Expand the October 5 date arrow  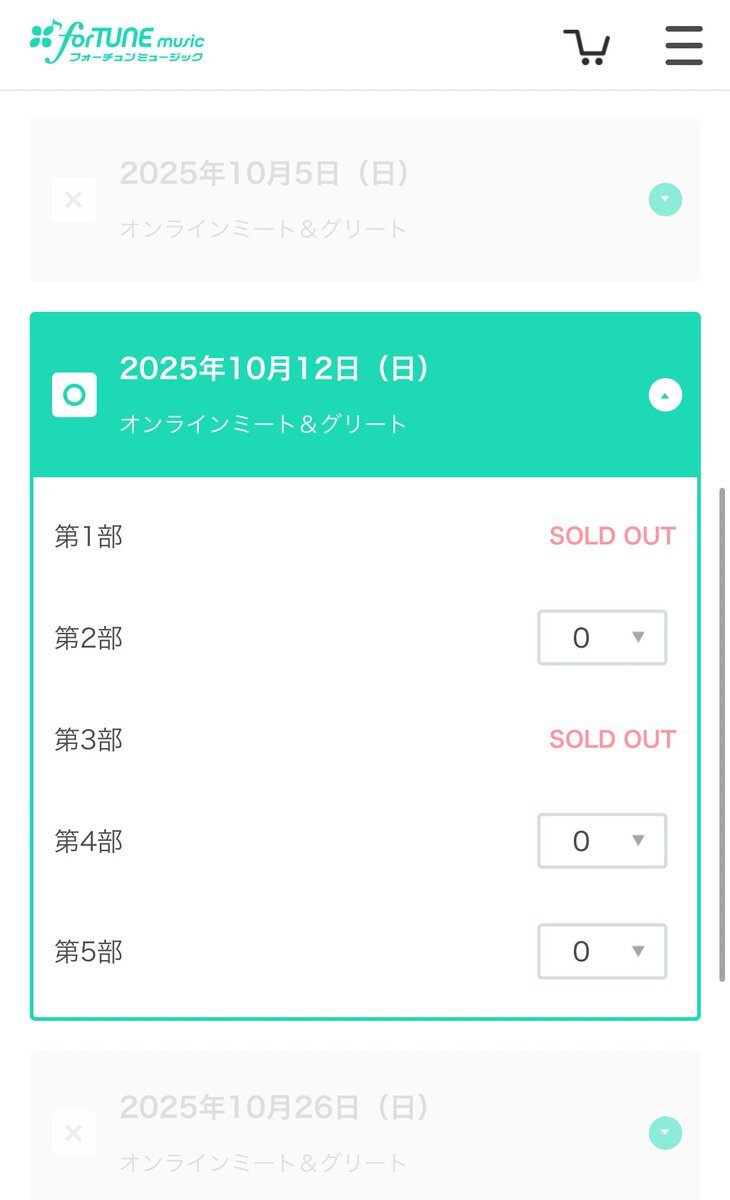pyautogui.click(x=665, y=200)
